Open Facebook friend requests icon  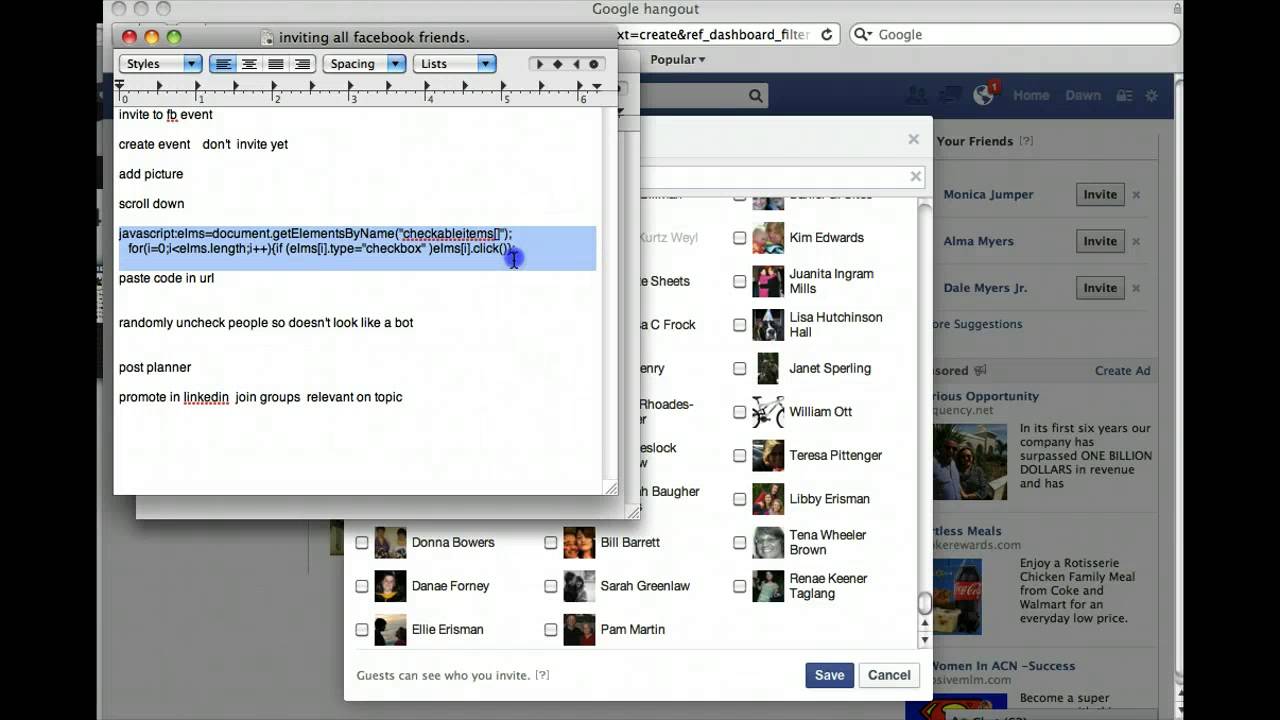click(x=916, y=95)
